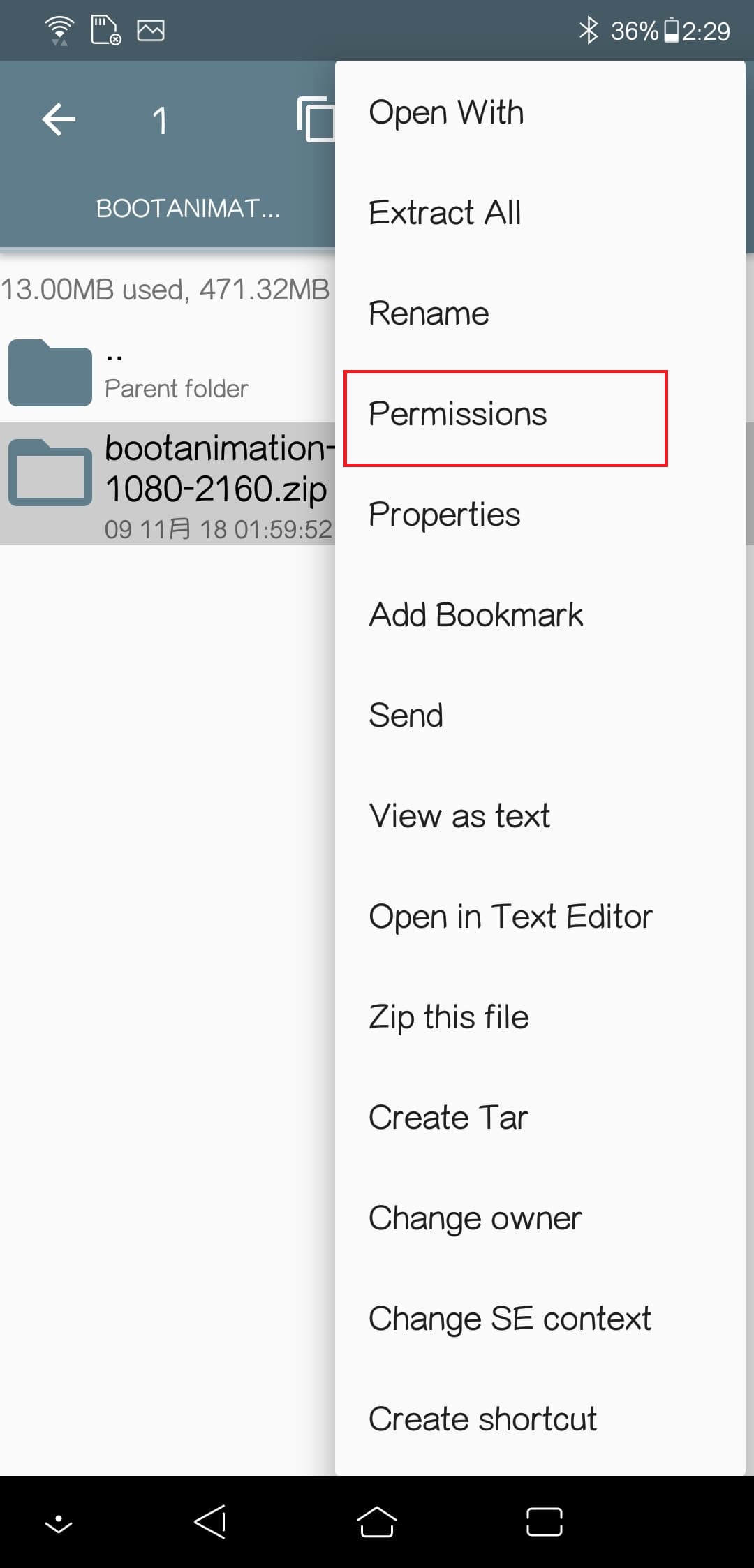Viewport: 754px width, 1568px height.
Task: Tap the Android back navigation button
Action: [209, 1521]
